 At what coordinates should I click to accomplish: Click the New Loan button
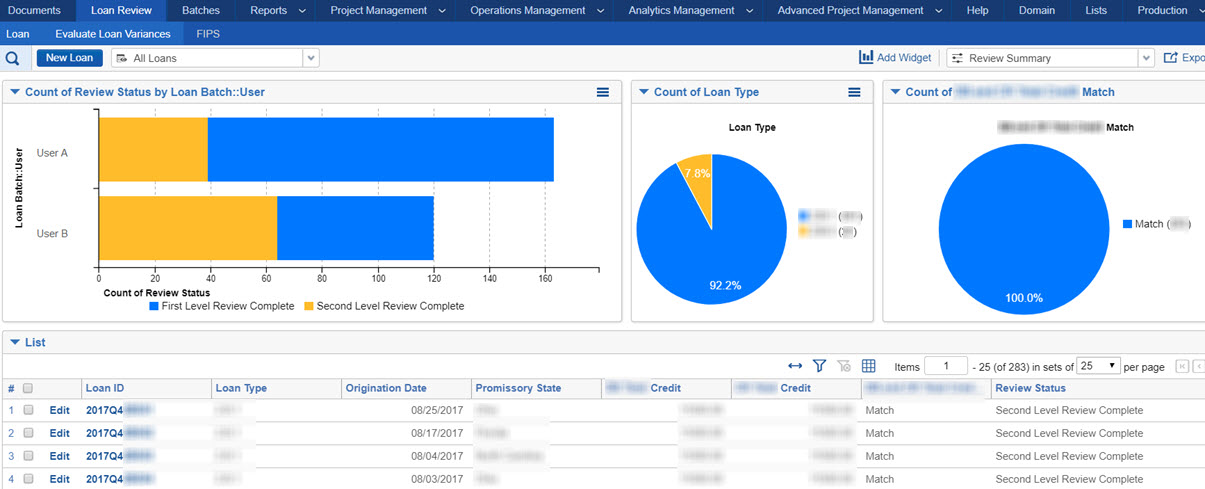pos(69,58)
